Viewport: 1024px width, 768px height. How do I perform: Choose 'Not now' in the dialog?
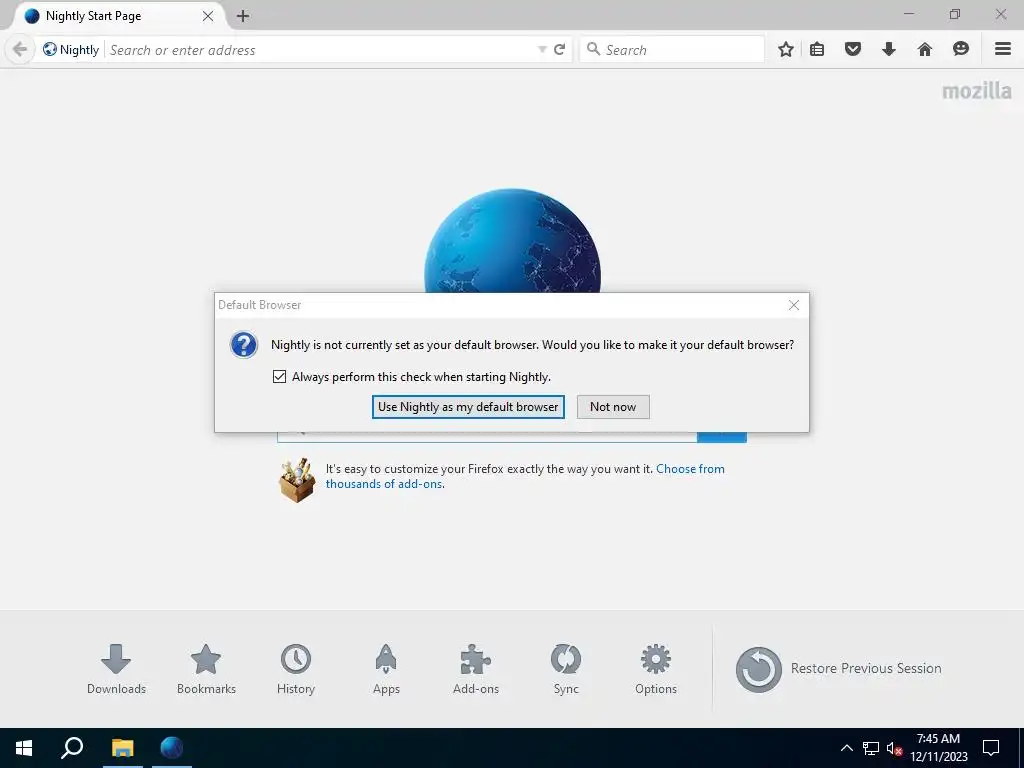[x=613, y=407]
